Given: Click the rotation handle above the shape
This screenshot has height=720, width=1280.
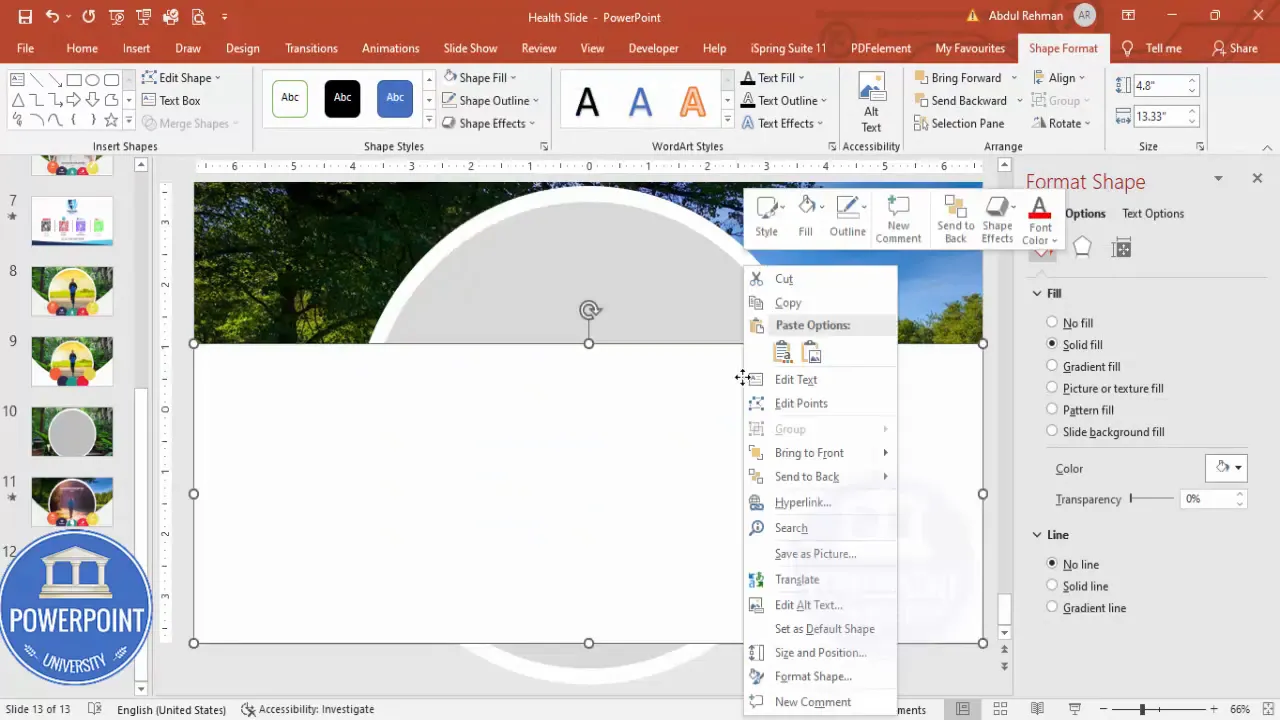Looking at the screenshot, I should (x=589, y=310).
